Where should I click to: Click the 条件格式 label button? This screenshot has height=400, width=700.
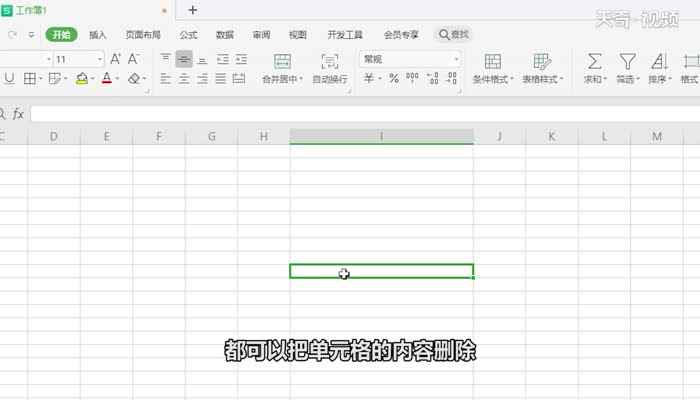(493, 79)
